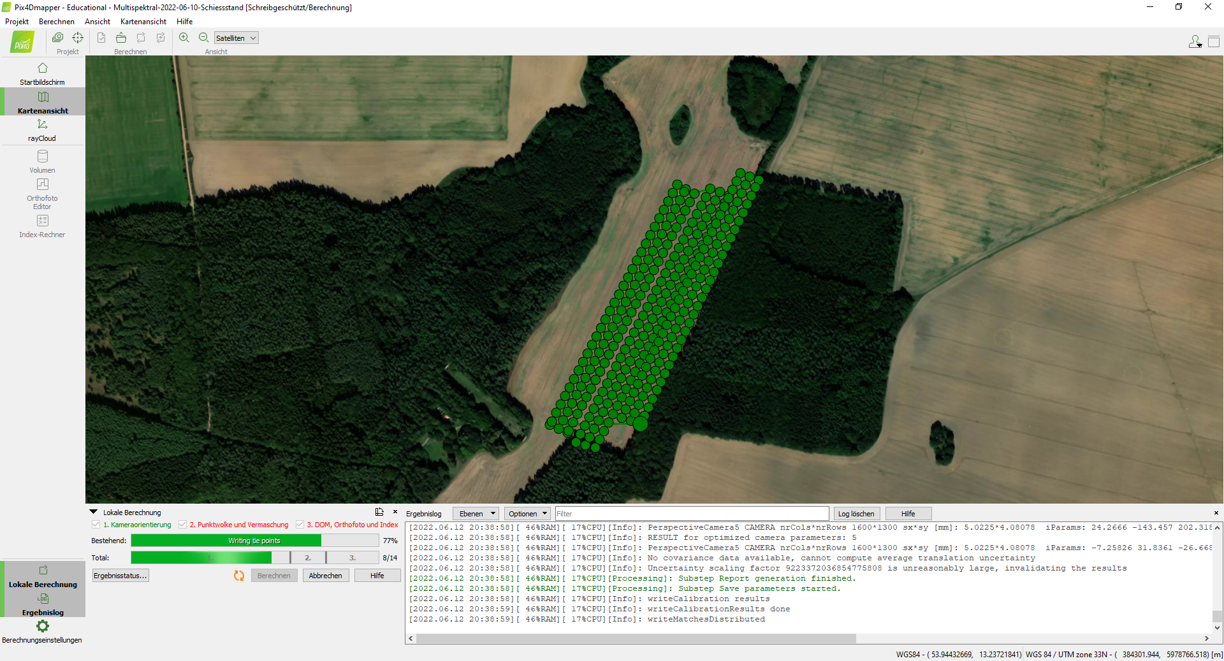Open the Startbildschirm home view
Image resolution: width=1224 pixels, height=661 pixels.
pyautogui.click(x=42, y=73)
